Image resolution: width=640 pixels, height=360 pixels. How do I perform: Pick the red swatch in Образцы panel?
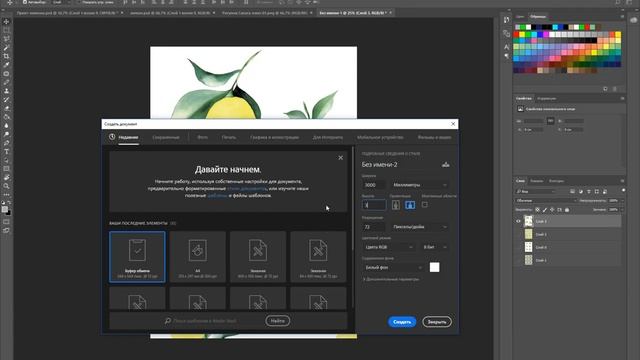(x=517, y=35)
